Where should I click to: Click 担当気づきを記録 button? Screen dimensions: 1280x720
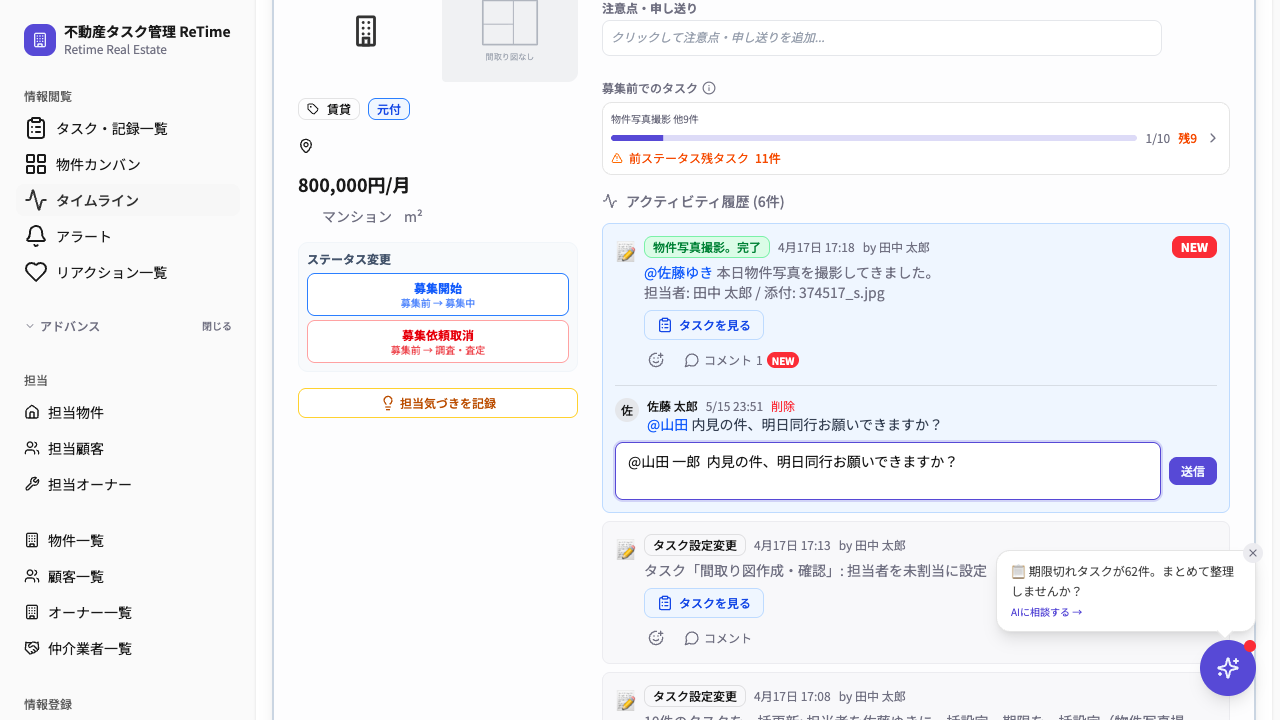pyautogui.click(x=438, y=403)
